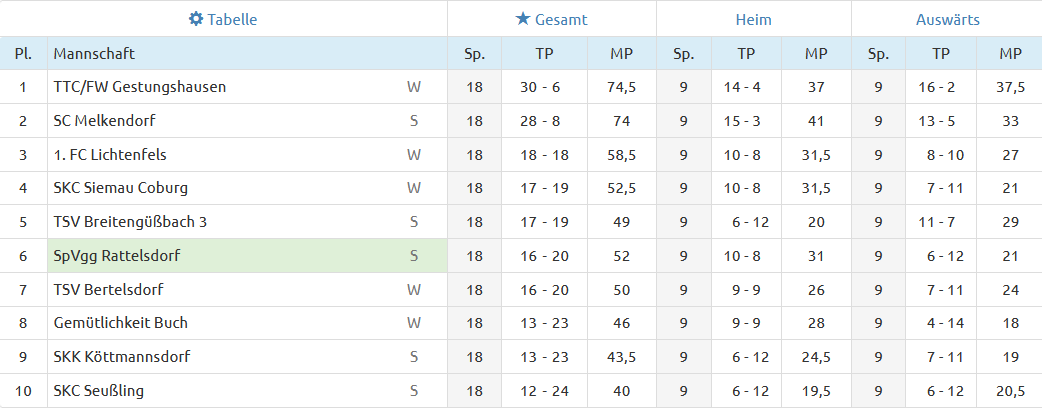The height and width of the screenshot is (408, 1042).
Task: Select team TTC/FW Gestungshausen
Action: (x=140, y=87)
